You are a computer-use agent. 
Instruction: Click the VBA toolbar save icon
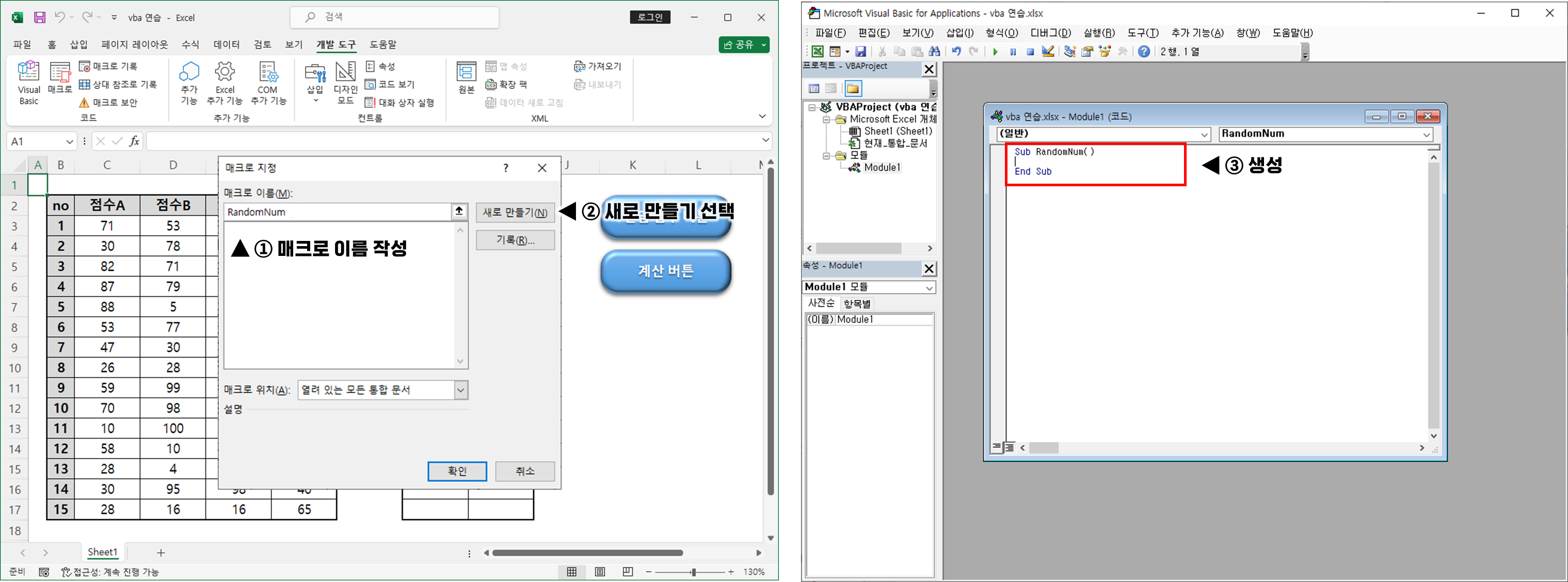coord(860,52)
